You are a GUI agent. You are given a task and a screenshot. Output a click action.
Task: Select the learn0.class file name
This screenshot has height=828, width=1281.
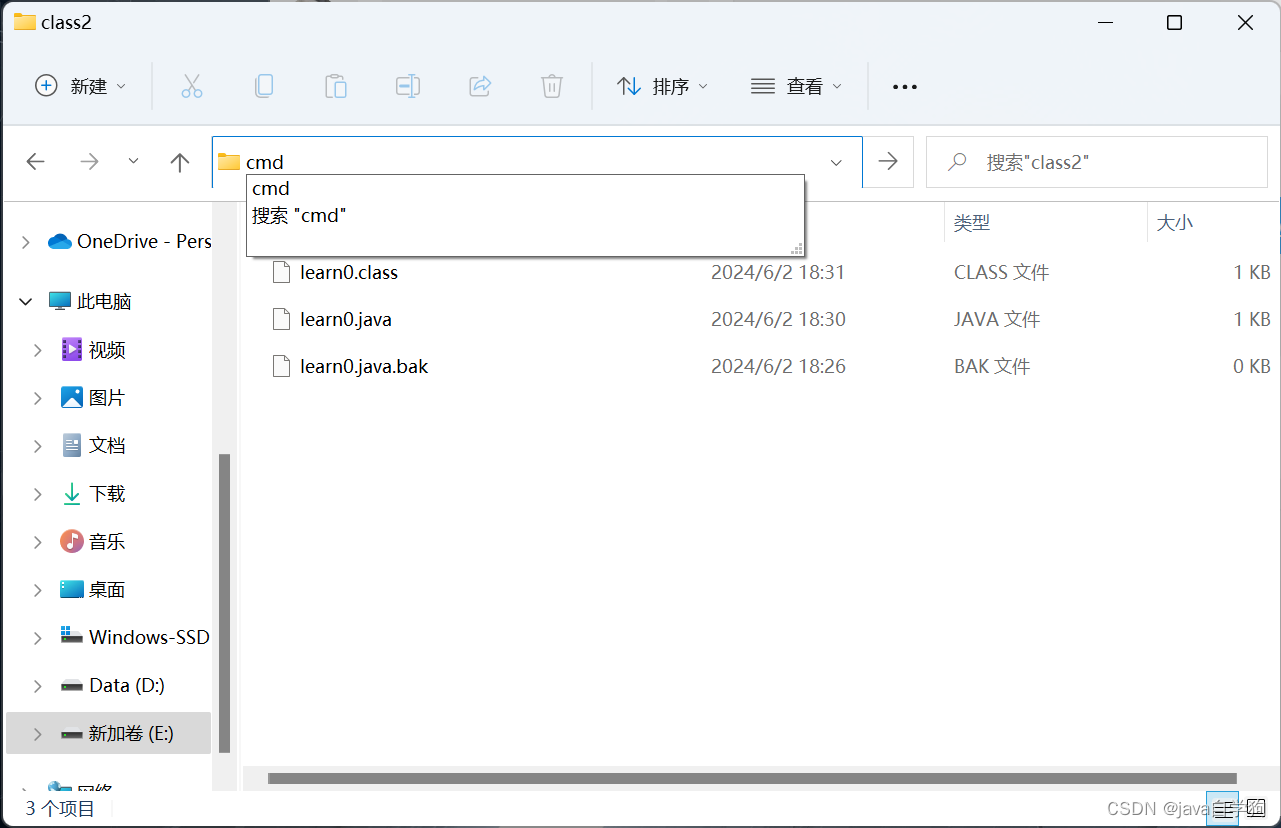[349, 272]
